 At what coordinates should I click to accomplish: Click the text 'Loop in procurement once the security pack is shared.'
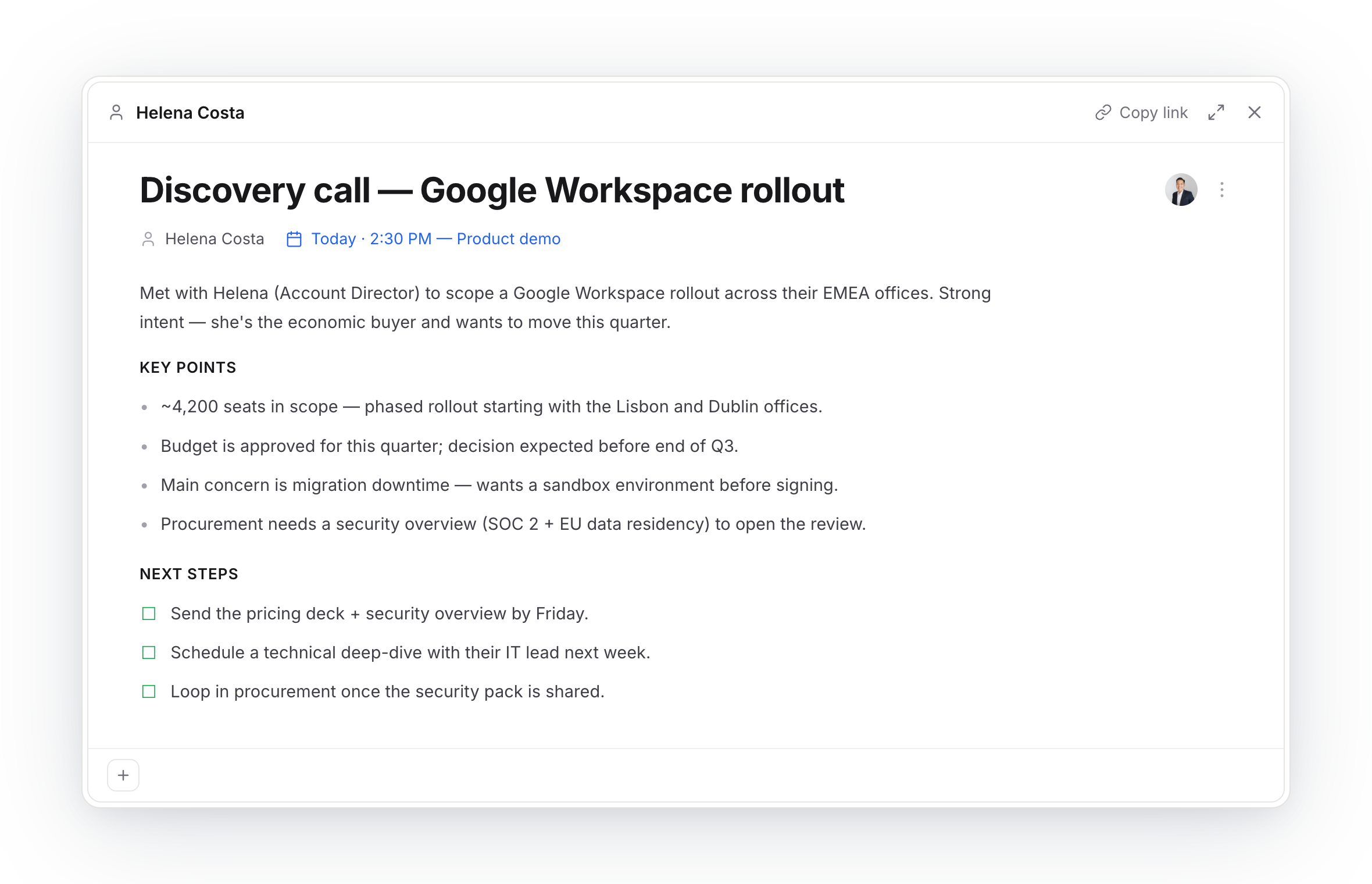coord(388,691)
